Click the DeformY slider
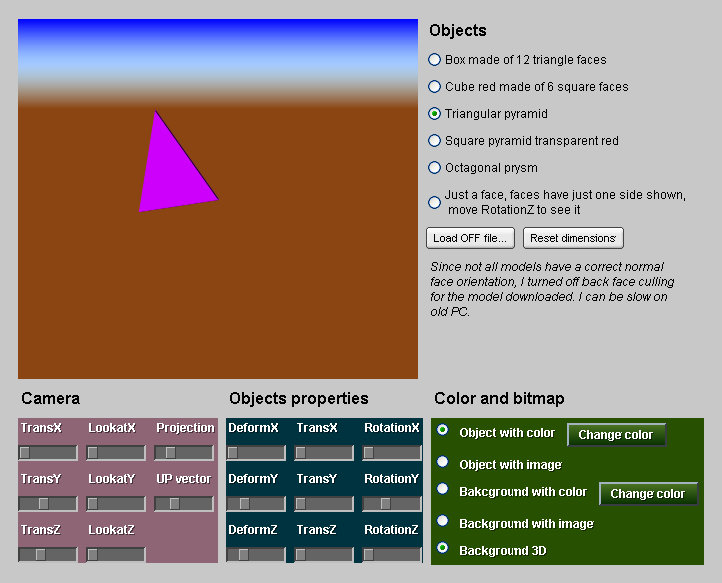Screen dimensions: 722x583 [256, 504]
